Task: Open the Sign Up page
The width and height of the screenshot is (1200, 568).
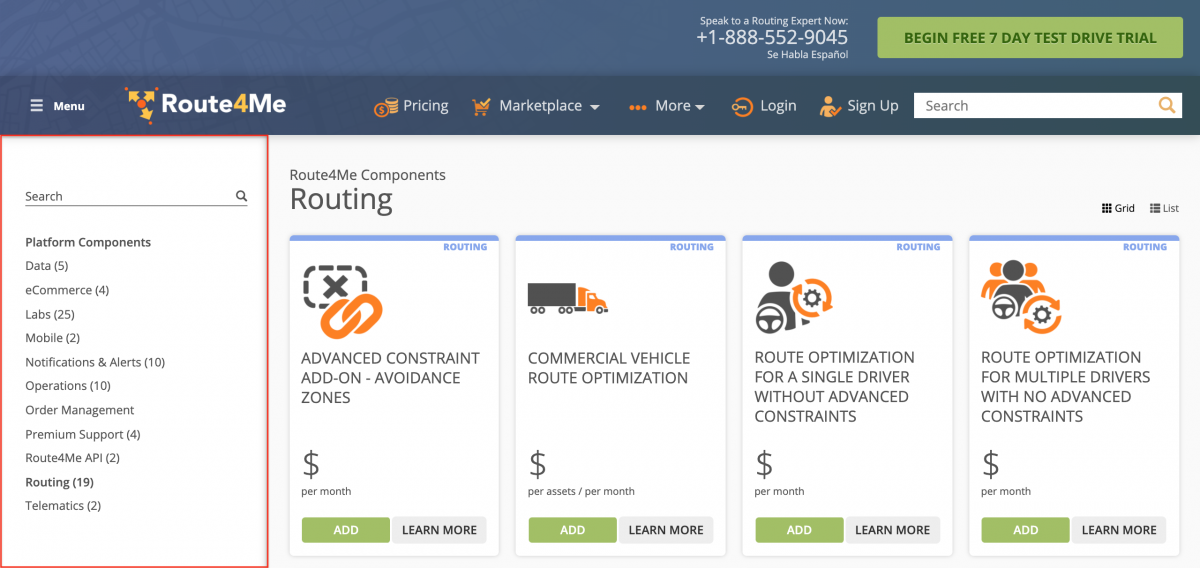Action: (873, 105)
